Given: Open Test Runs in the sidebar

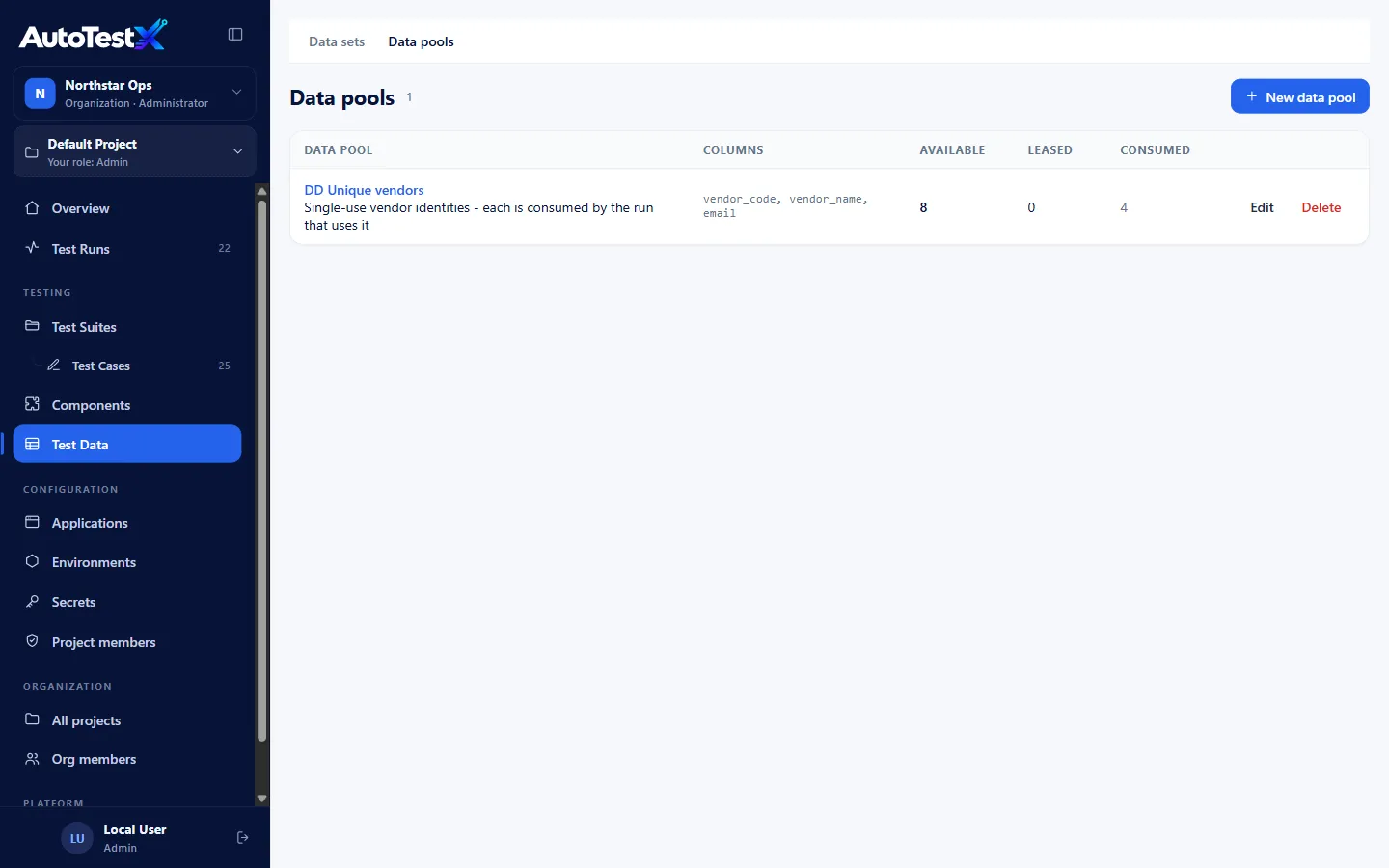Looking at the screenshot, I should 127,248.
